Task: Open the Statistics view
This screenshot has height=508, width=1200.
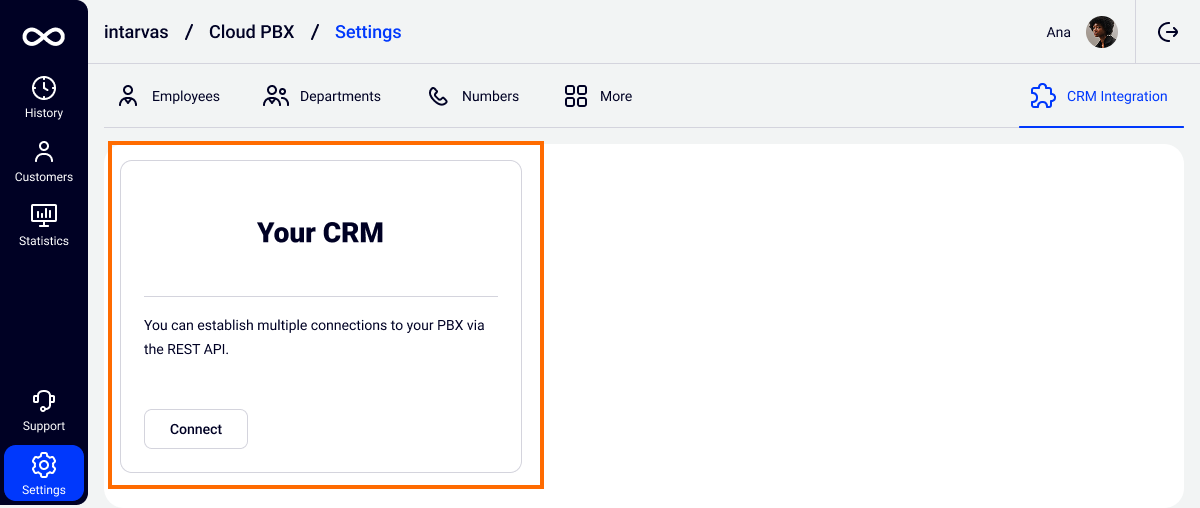Action: tap(44, 225)
